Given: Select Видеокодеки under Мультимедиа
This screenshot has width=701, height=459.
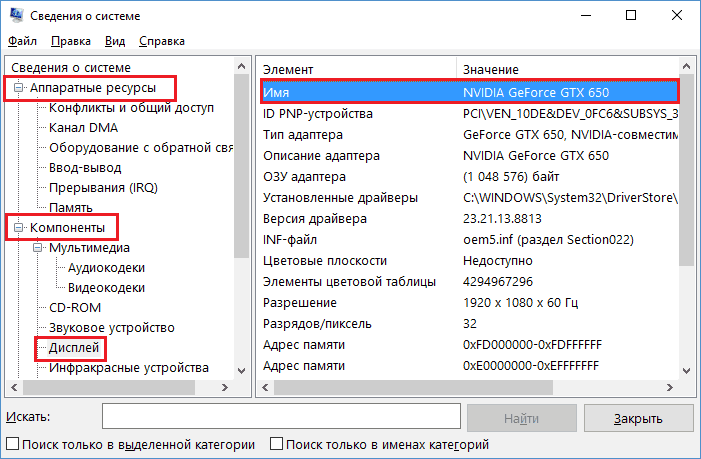Looking at the screenshot, I should pos(106,288).
